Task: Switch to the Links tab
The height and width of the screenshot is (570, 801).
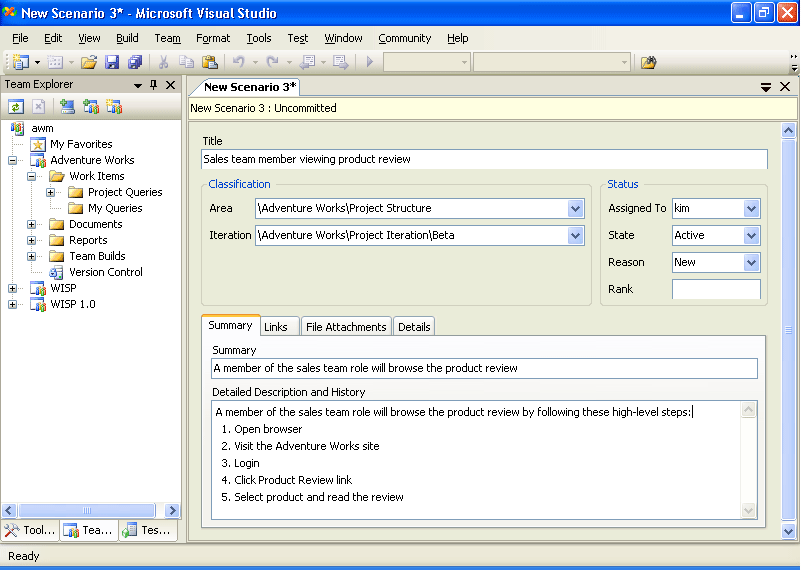Action: 276,327
